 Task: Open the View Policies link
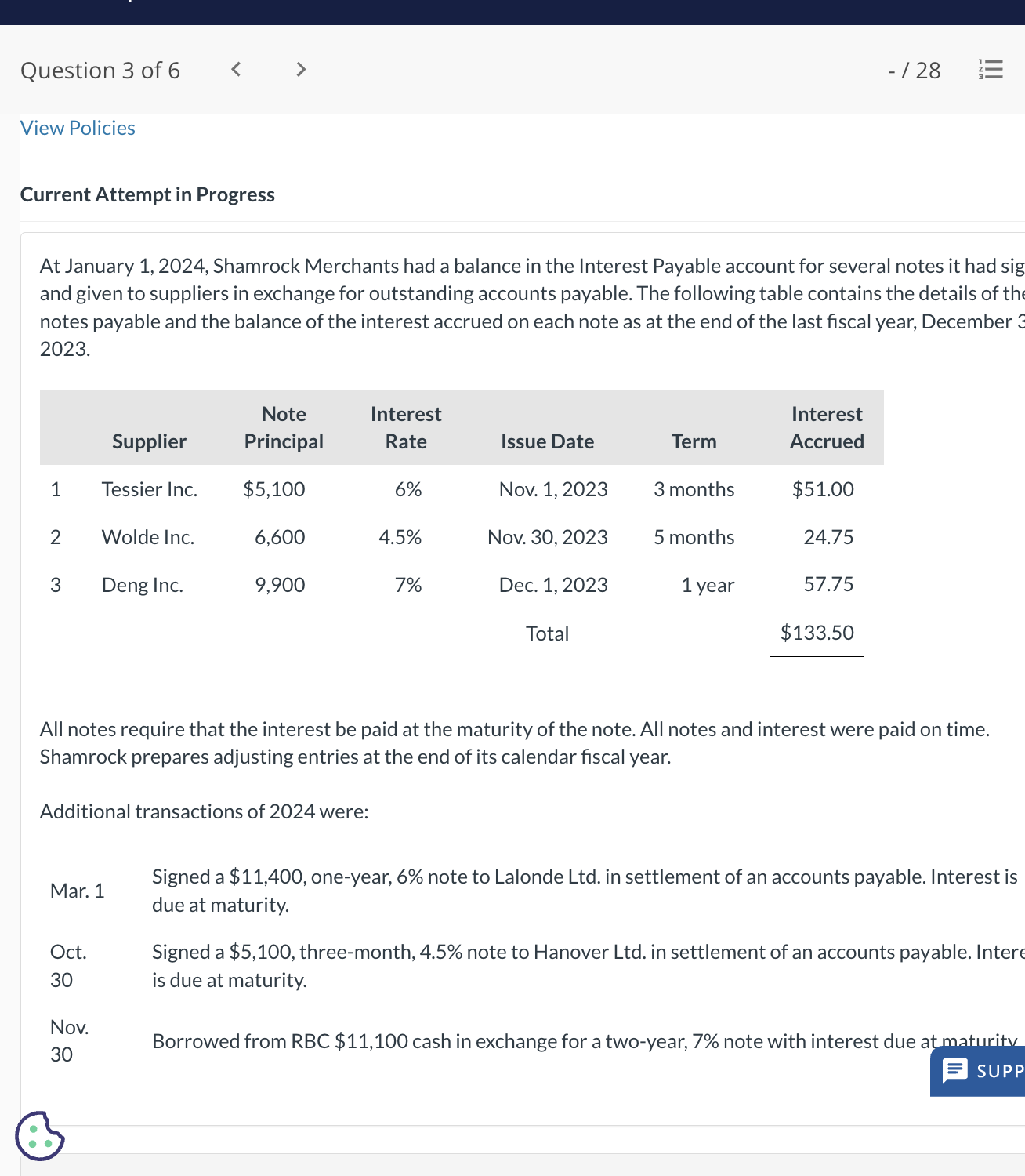click(x=77, y=127)
